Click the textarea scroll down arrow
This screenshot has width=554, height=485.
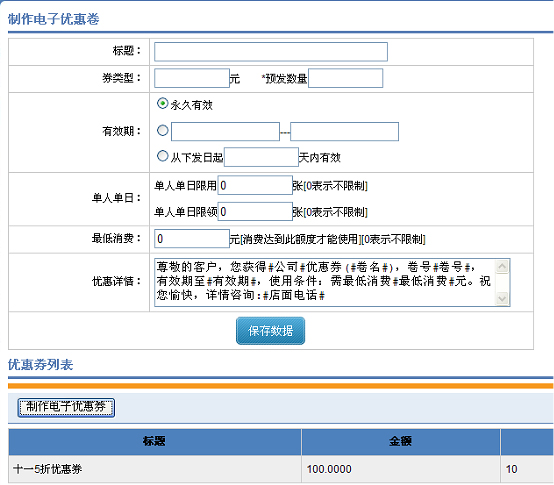tap(502, 298)
